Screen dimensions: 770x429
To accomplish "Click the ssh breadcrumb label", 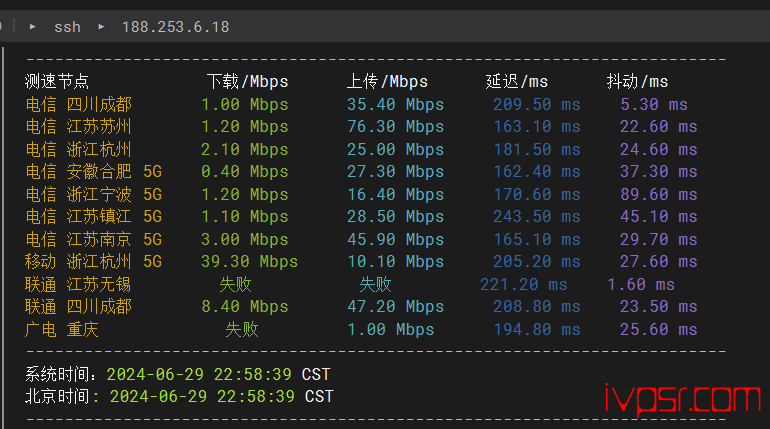I will click(x=67, y=27).
